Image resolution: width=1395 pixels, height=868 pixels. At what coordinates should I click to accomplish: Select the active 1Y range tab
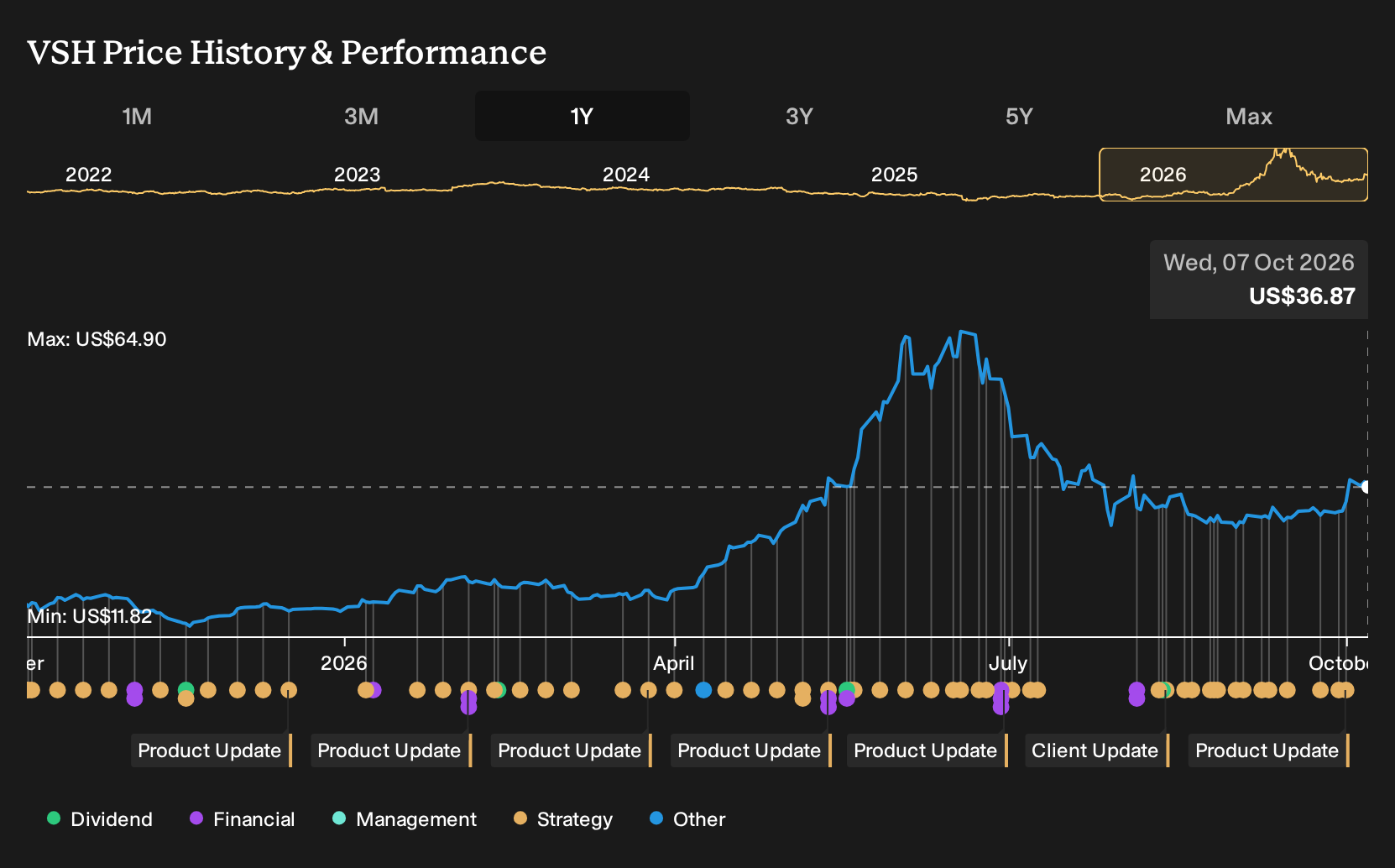[x=583, y=116]
